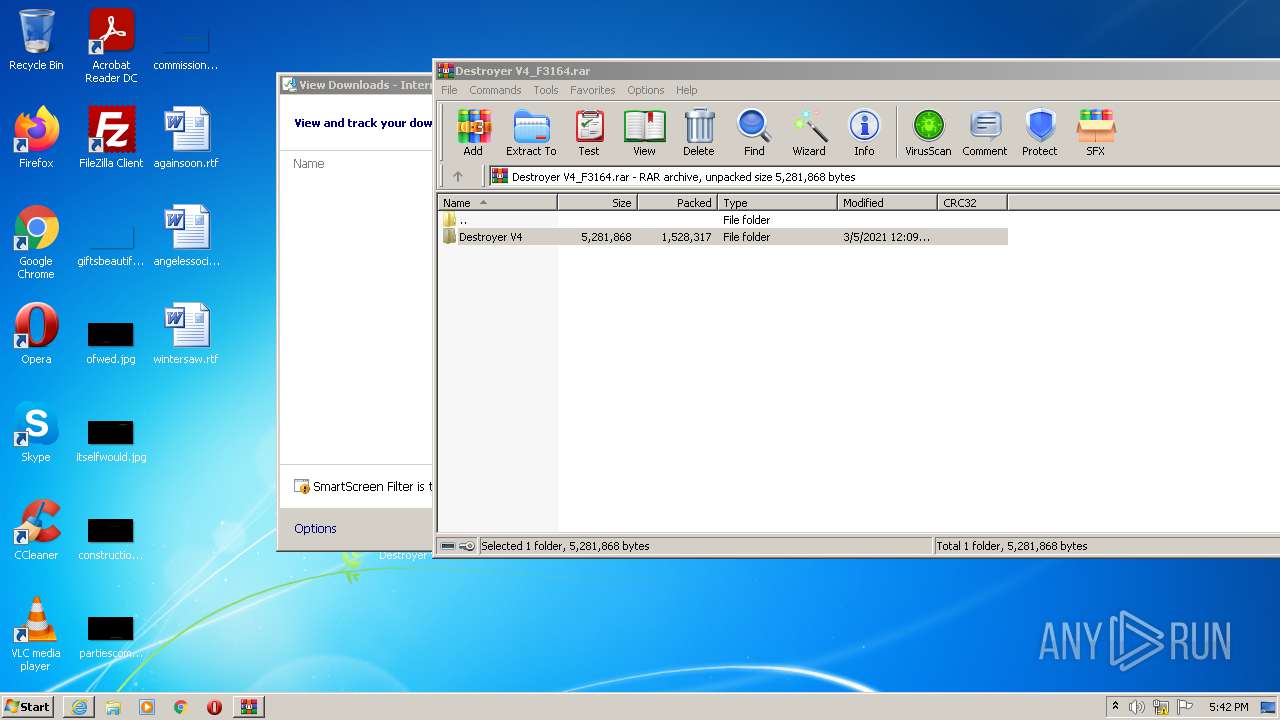1280x720 pixels.
Task: Click the Total 1 folder status text
Action: (x=1012, y=546)
